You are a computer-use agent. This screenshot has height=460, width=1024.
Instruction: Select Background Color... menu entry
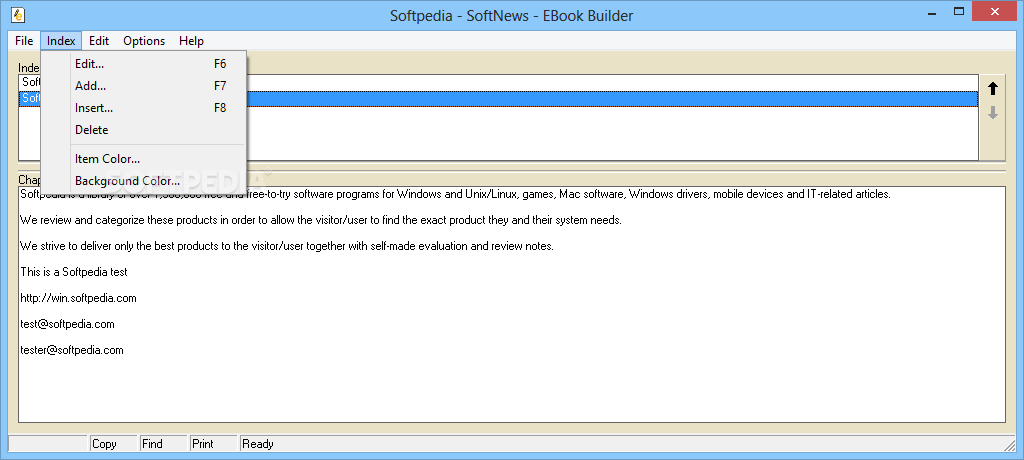pyautogui.click(x=144, y=181)
